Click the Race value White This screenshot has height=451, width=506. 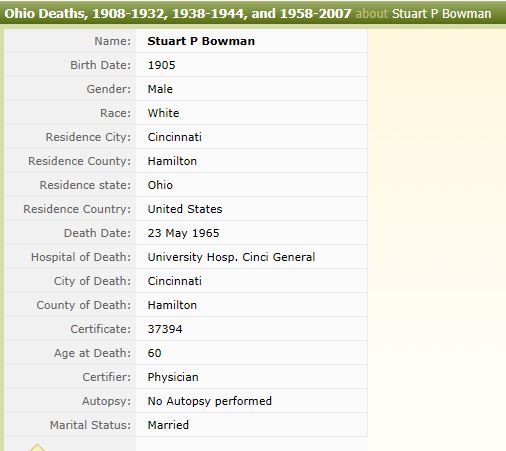coord(163,113)
